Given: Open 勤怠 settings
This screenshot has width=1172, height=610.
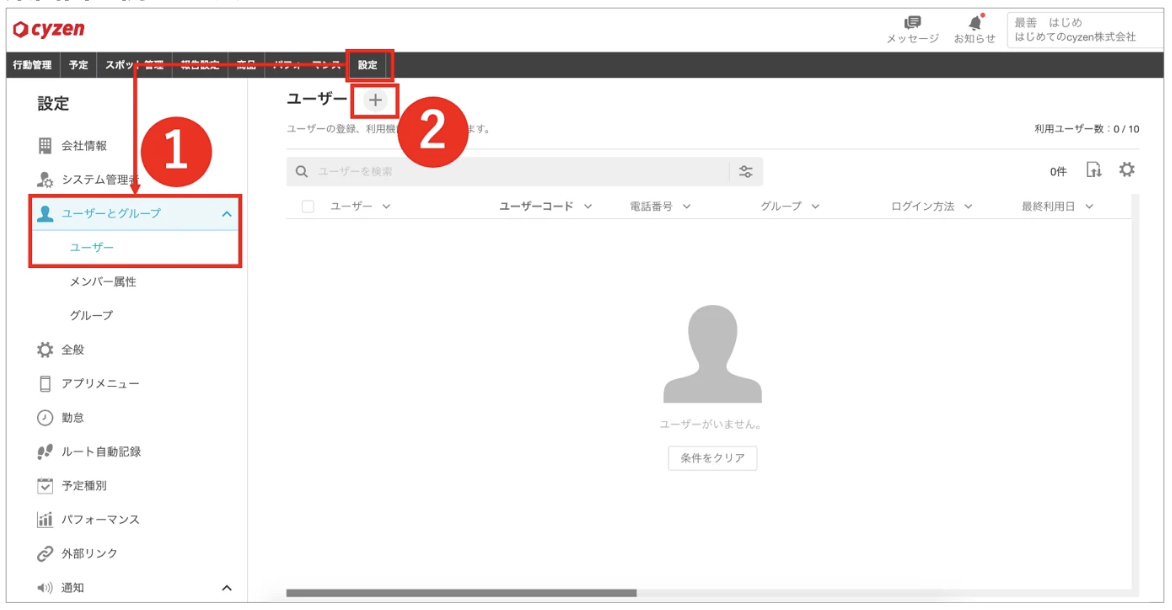Looking at the screenshot, I should click(x=73, y=417).
